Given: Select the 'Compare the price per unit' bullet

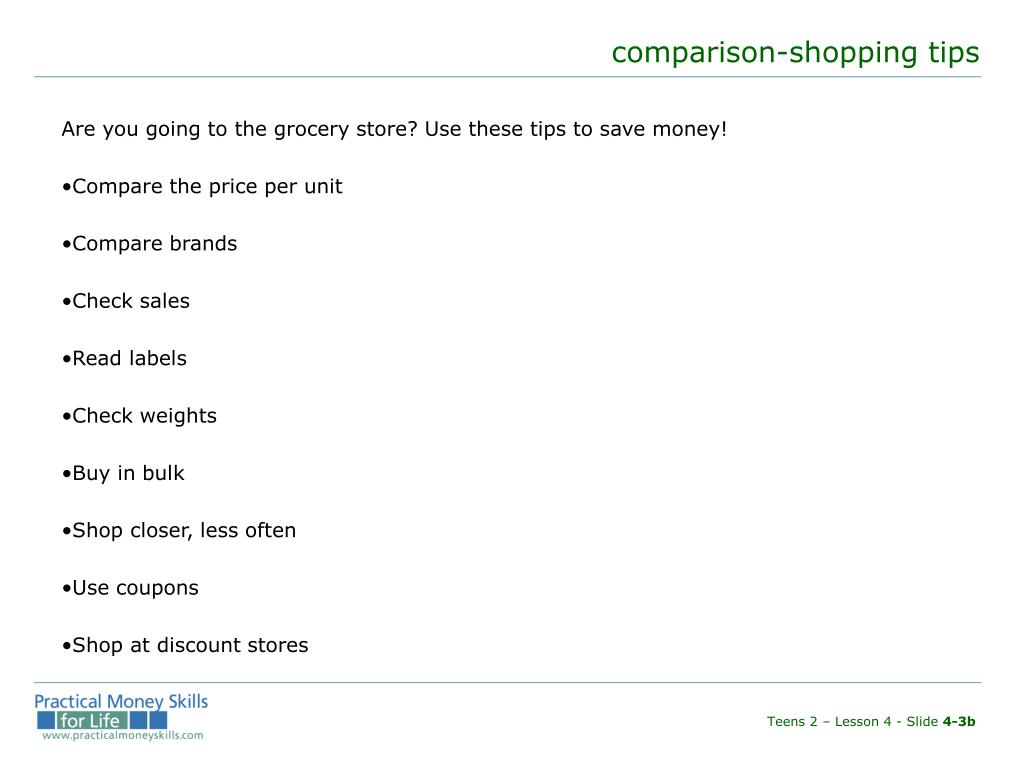Looking at the screenshot, I should click(x=202, y=187).
